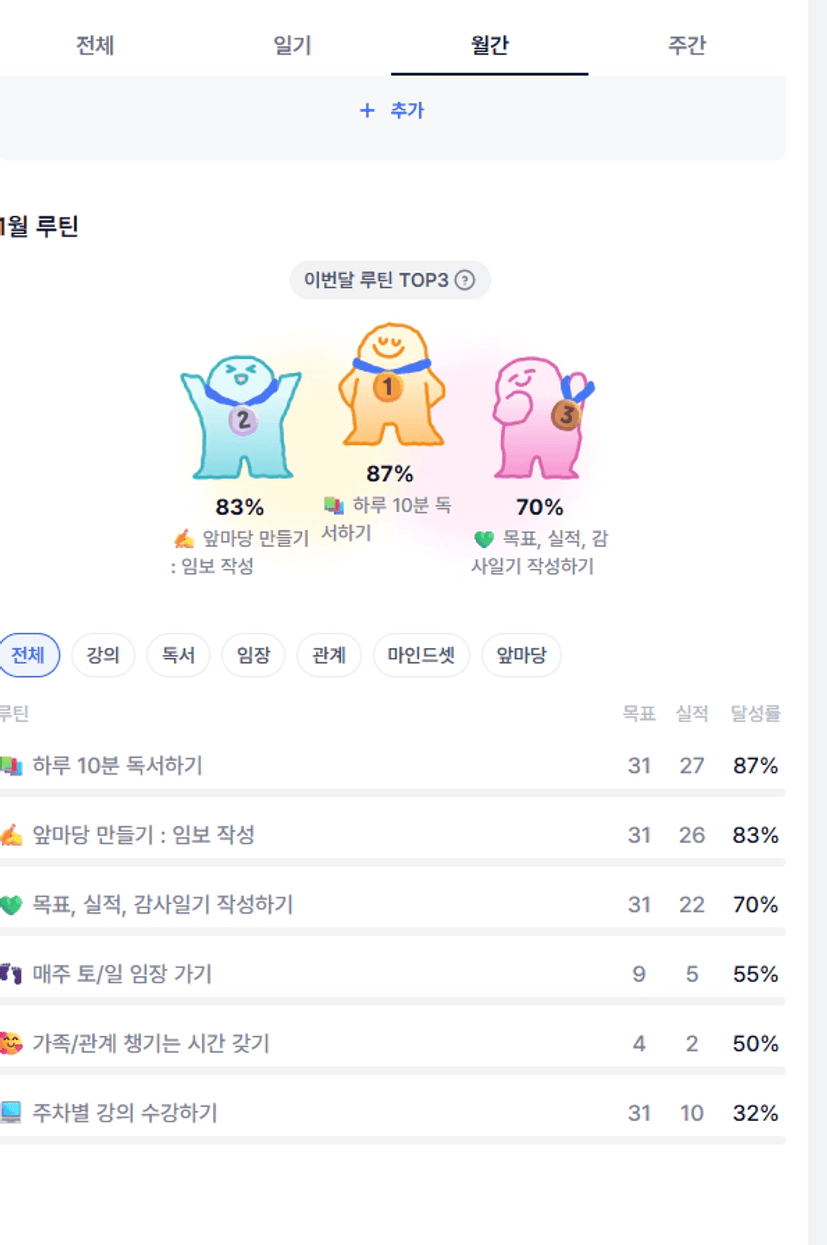Filter routines by 독서 chip
The image size is (827, 1245).
[x=178, y=656]
